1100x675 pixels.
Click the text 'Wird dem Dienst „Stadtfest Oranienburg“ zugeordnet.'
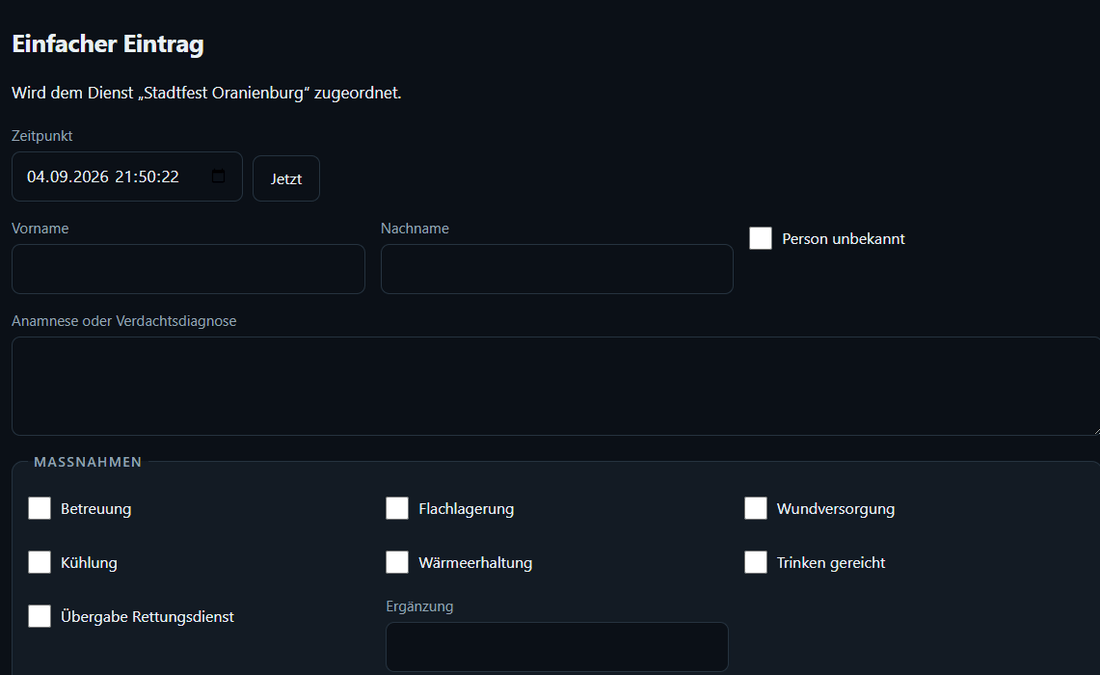coord(206,93)
